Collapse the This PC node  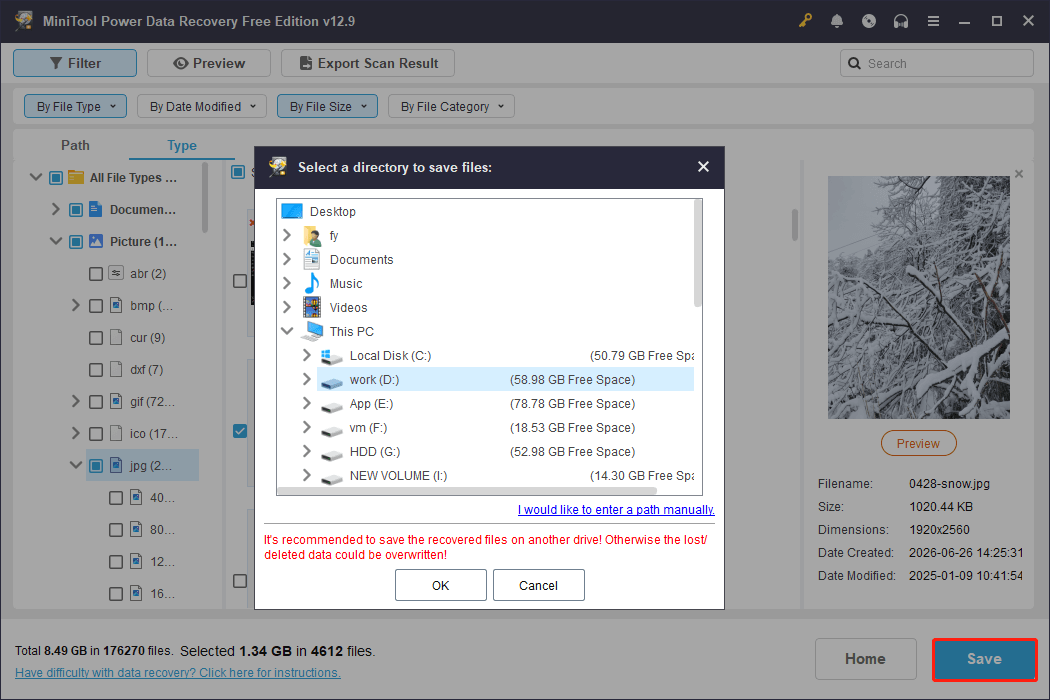click(x=287, y=331)
